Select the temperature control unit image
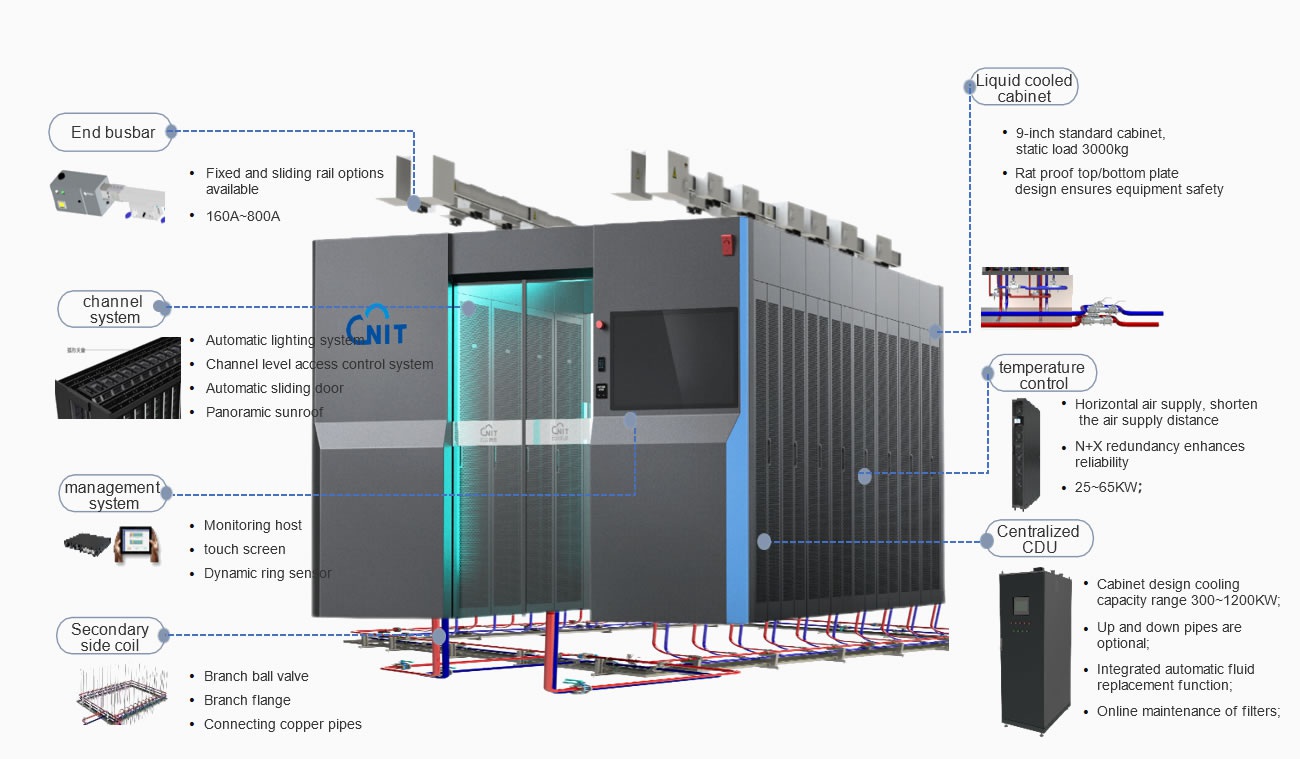This screenshot has width=1300, height=759. coord(1027,452)
